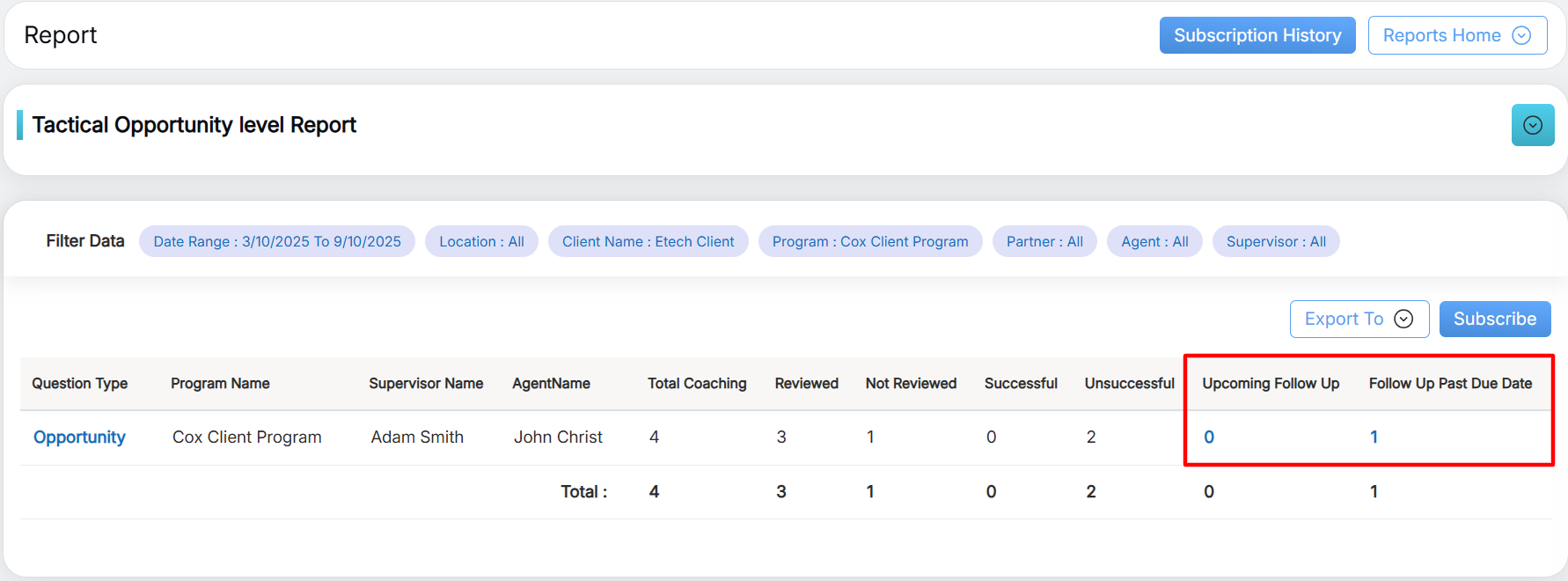Click the Program Cox Client Program chip
Viewport: 1568px width, 581px height.
[869, 241]
